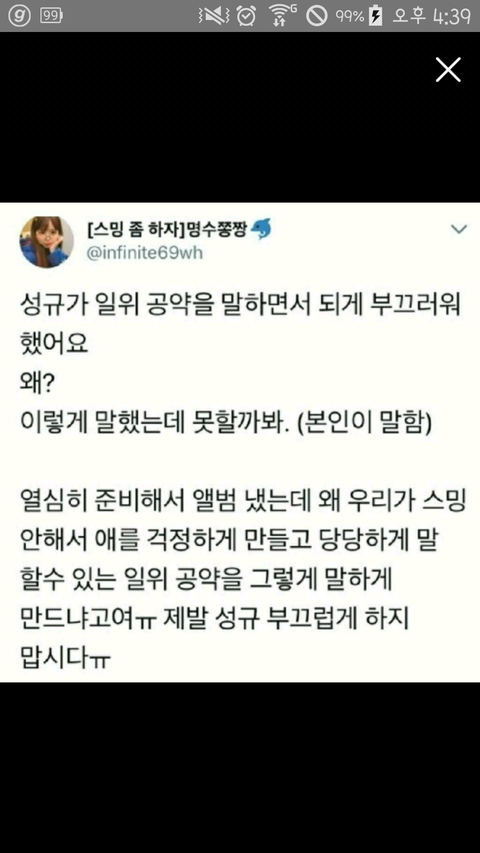
Task: Tap the boxed 99 battery indicator icon
Action: click(x=51, y=16)
